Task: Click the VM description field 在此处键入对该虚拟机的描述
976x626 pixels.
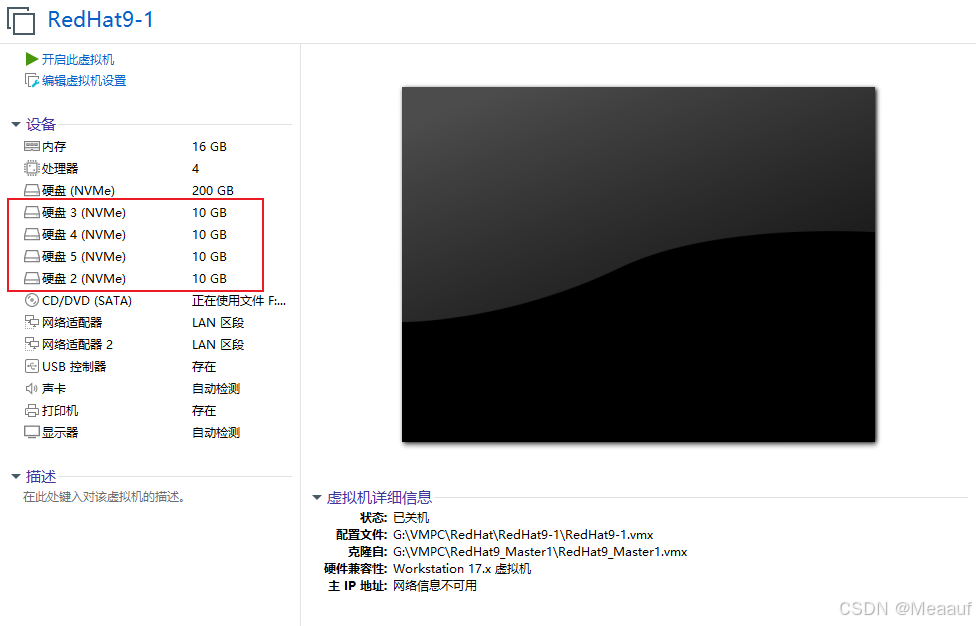Action: [x=104, y=497]
